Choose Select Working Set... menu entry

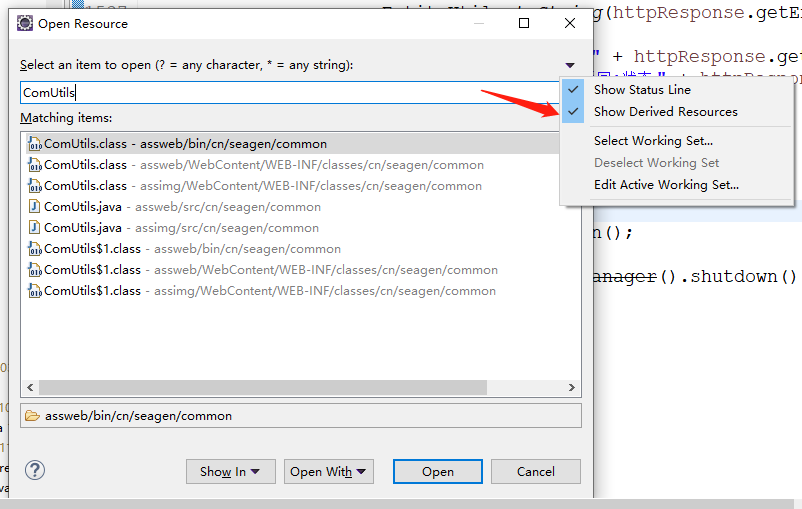(x=653, y=141)
